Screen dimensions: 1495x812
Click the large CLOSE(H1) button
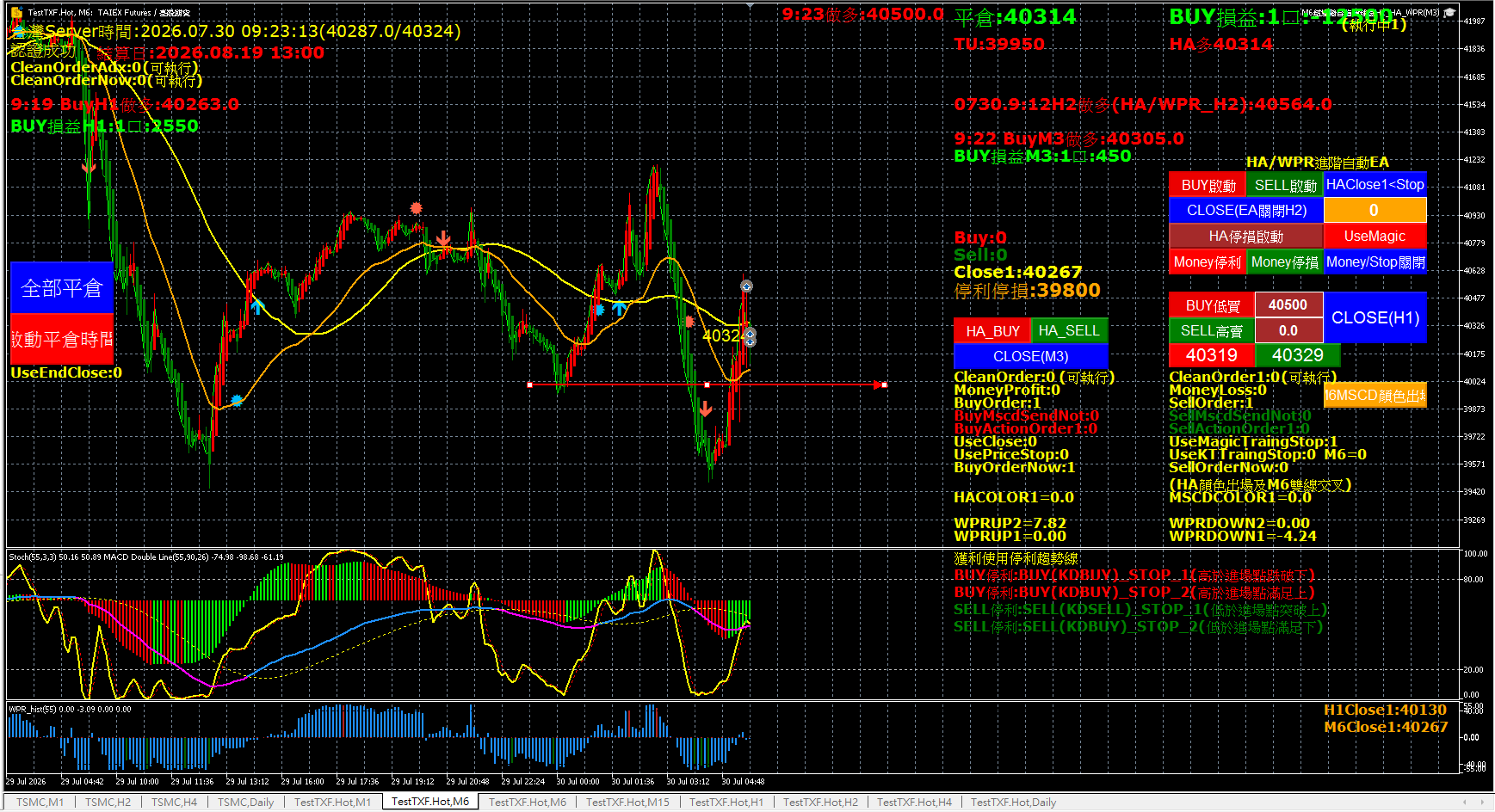pyautogui.click(x=1375, y=317)
